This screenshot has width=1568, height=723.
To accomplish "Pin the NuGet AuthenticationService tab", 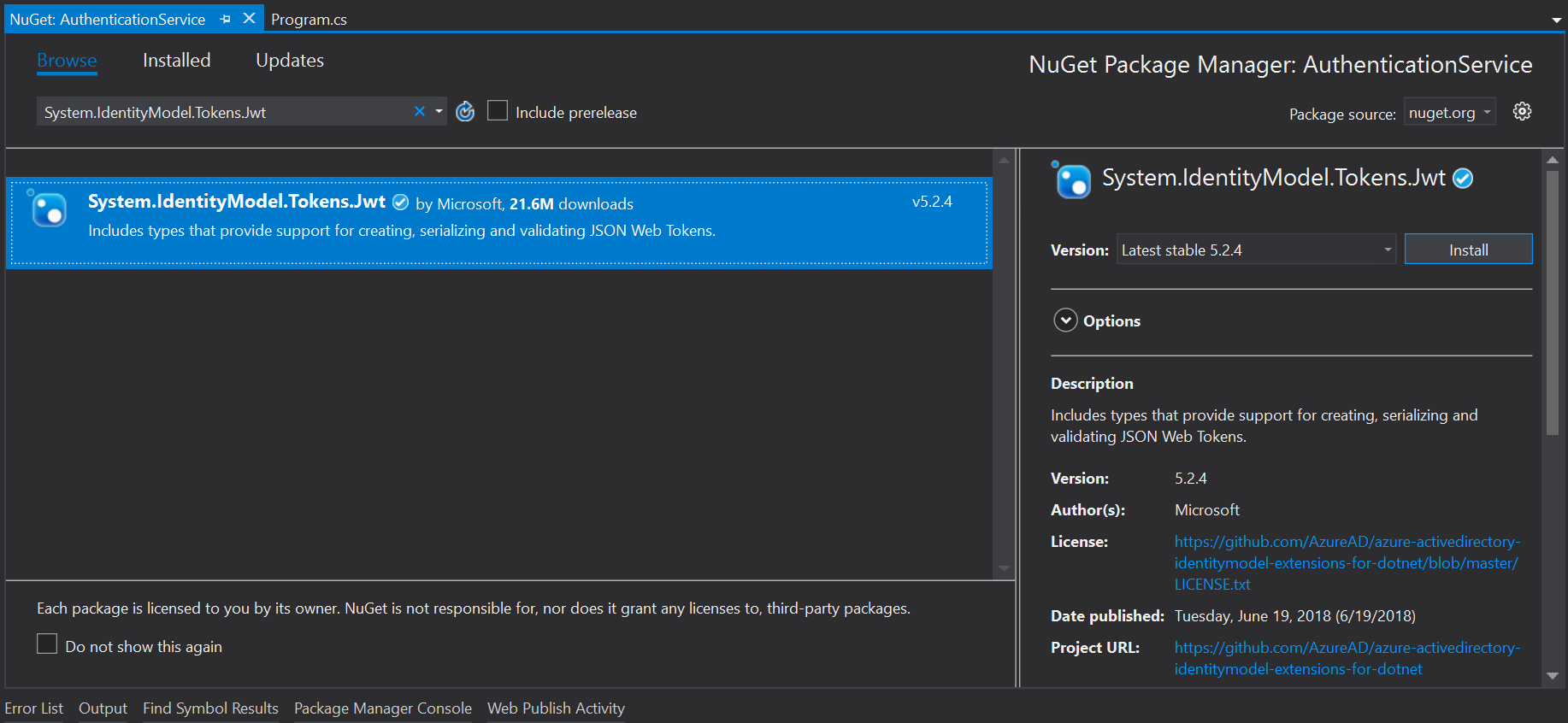I will pyautogui.click(x=225, y=19).
